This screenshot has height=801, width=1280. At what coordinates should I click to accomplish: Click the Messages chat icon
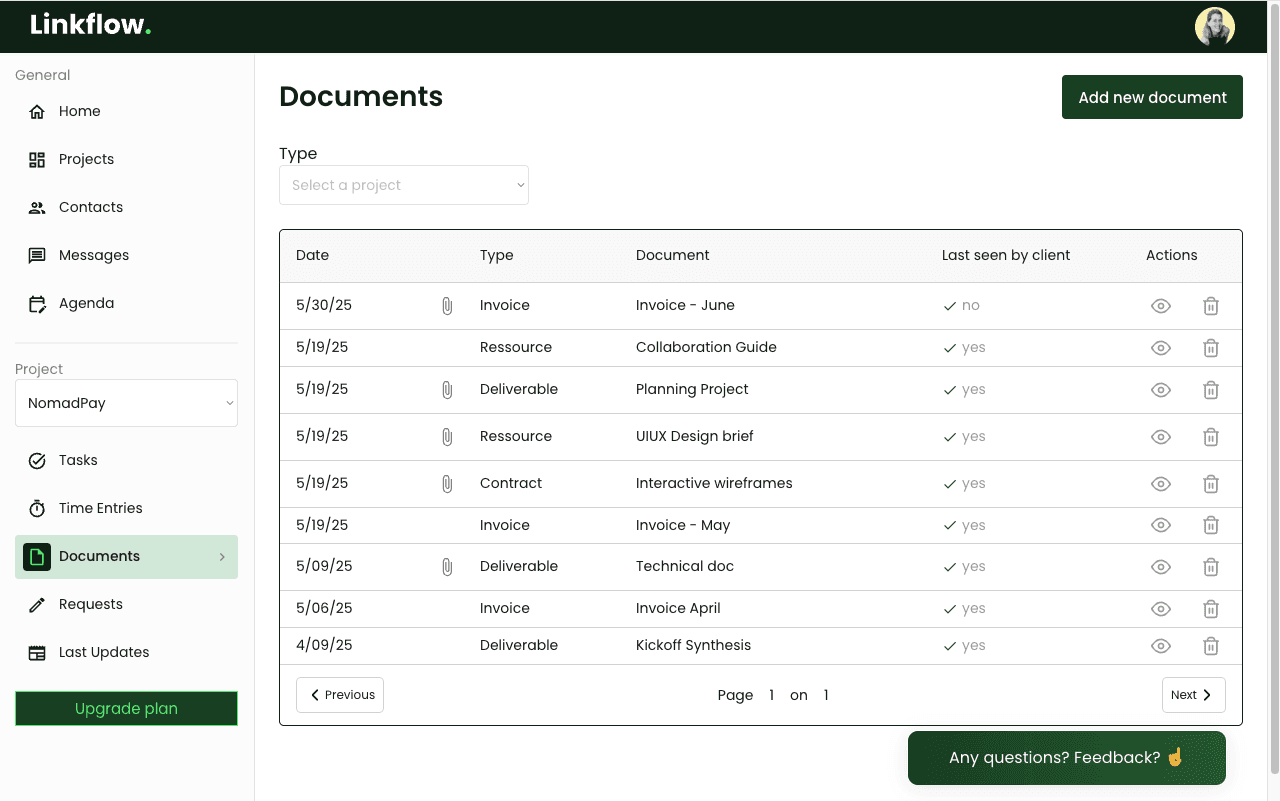tap(37, 255)
